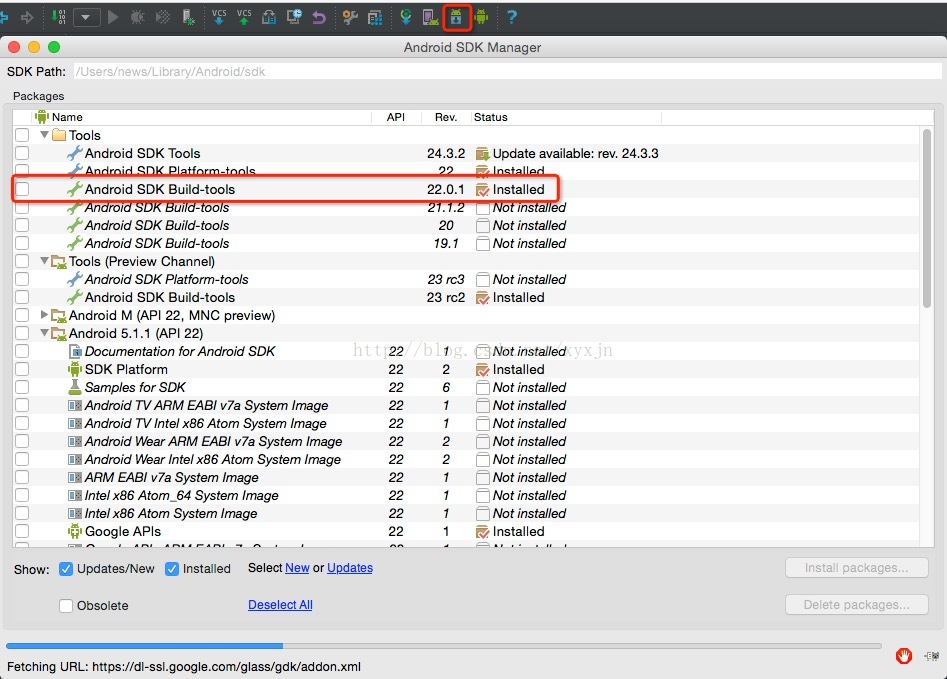Show local history clock icon

pyautogui.click(x=294, y=17)
